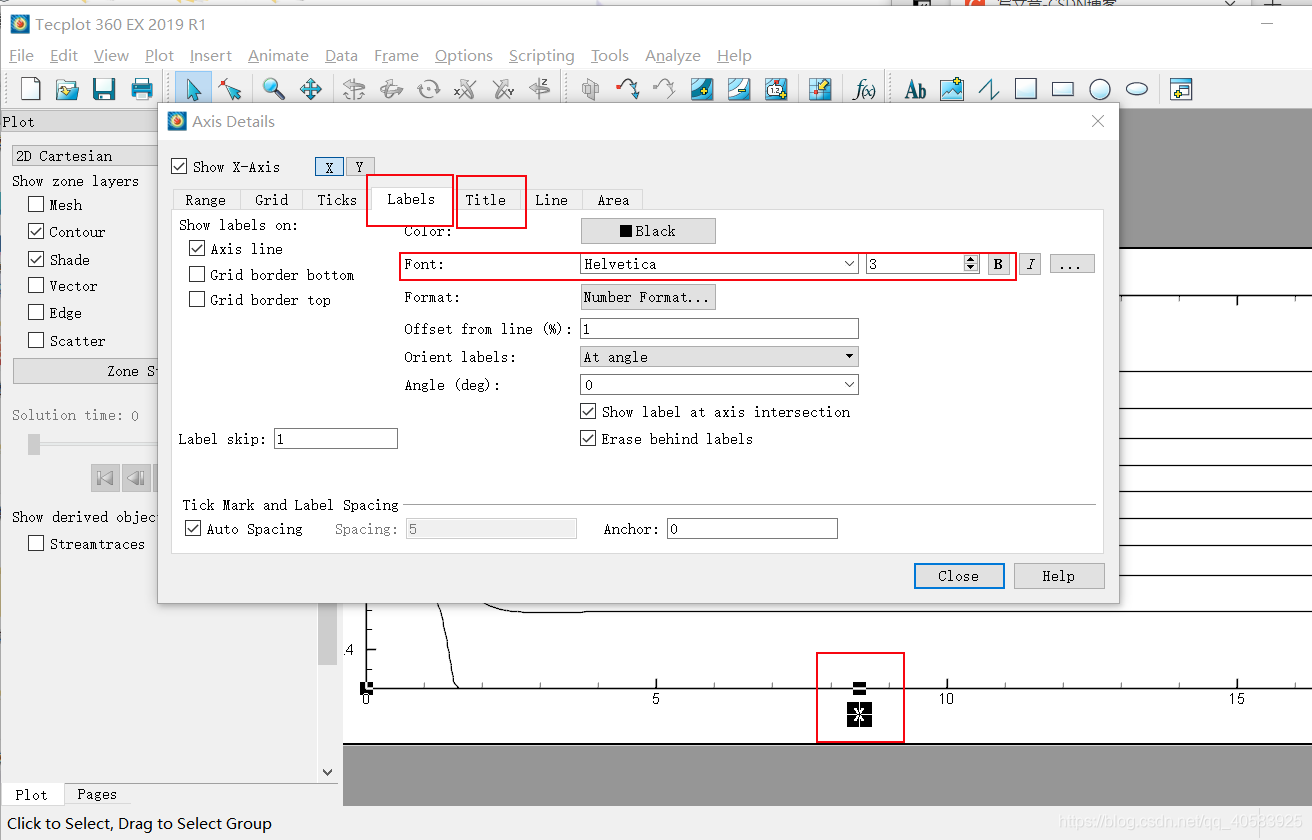Image resolution: width=1312 pixels, height=840 pixels.
Task: Open the Number Format... button
Action: (x=648, y=297)
